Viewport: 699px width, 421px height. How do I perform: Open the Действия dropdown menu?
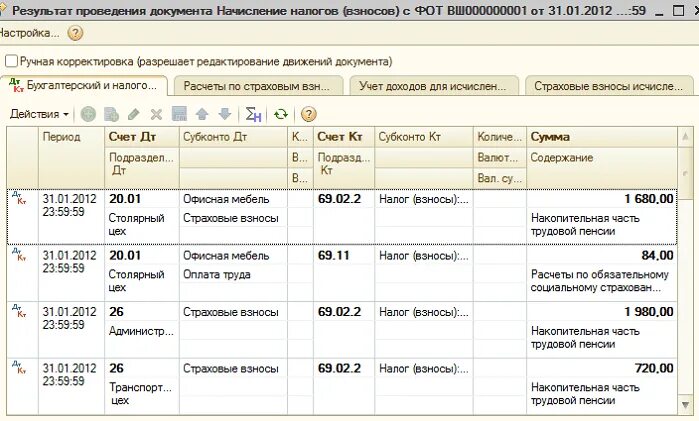click(x=39, y=115)
